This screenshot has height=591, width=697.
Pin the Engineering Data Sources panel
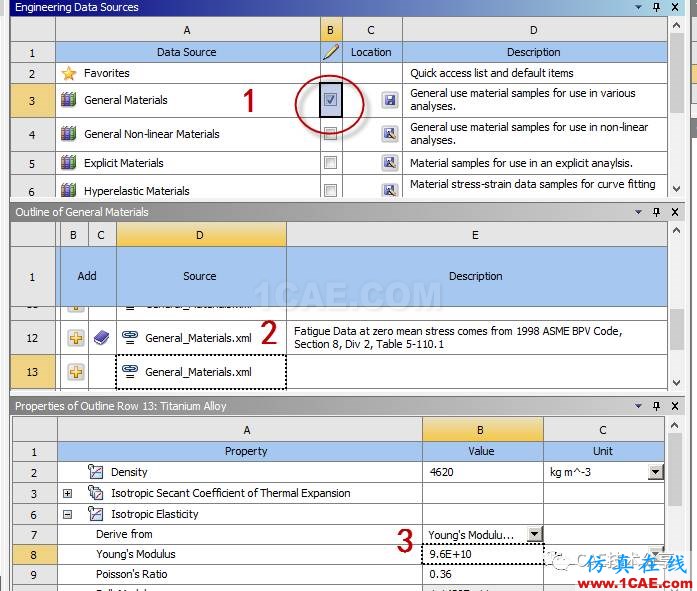[657, 7]
